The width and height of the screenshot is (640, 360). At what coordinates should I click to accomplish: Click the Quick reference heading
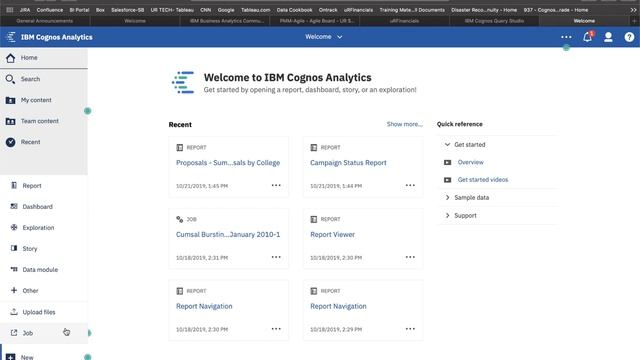tap(460, 124)
